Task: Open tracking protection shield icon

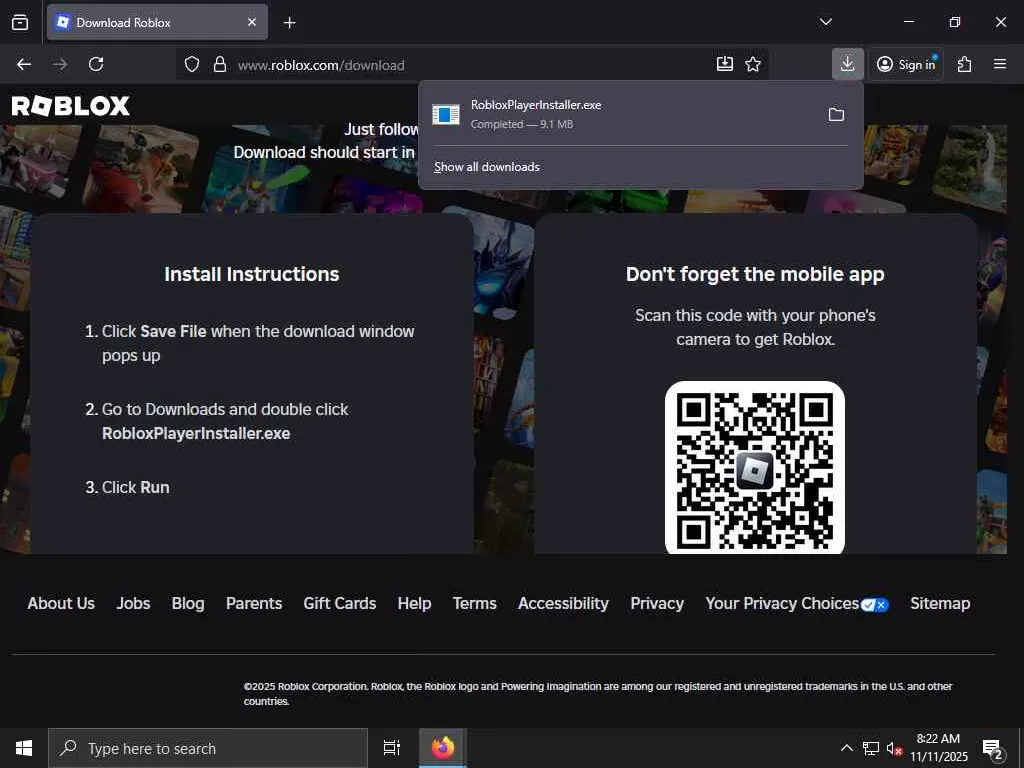Action: (191, 64)
